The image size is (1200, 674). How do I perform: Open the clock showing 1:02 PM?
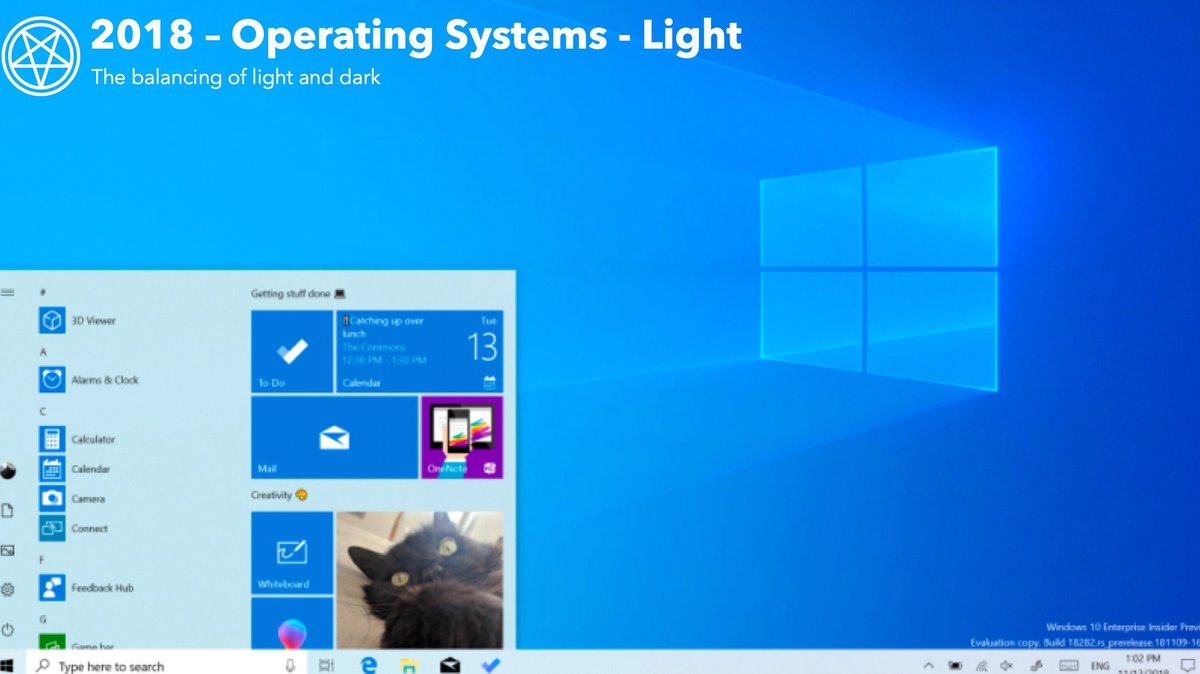(1142, 665)
